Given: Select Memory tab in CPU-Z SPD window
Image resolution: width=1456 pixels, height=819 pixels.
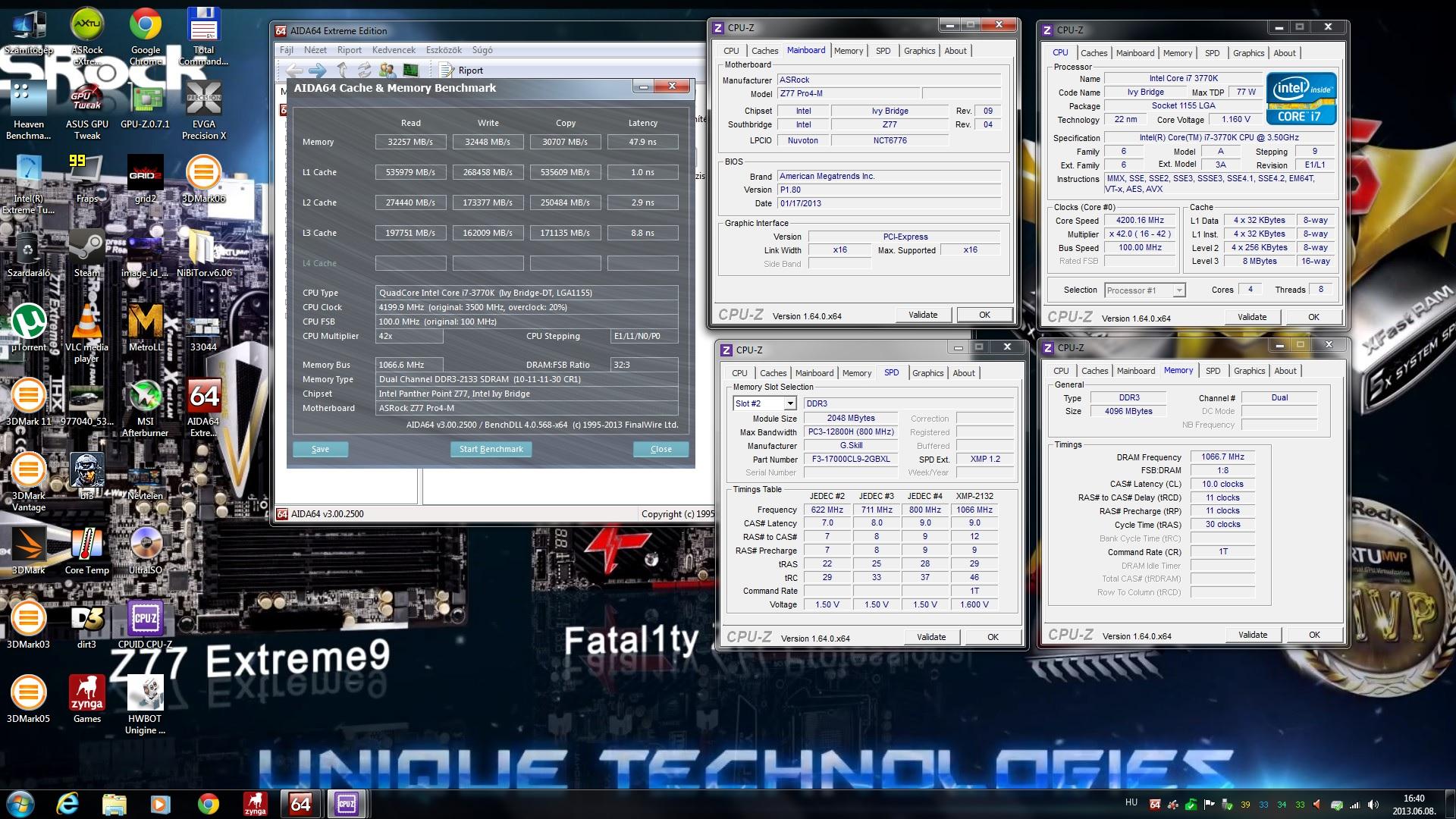Looking at the screenshot, I should coord(856,373).
